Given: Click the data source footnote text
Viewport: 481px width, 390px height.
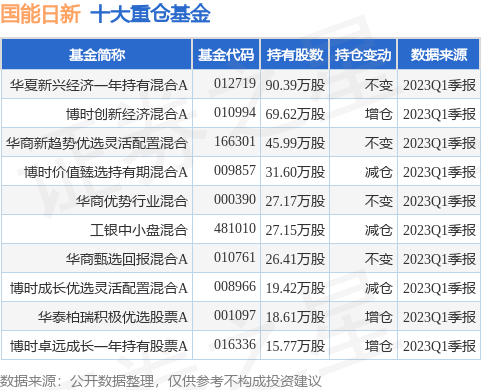Looking at the screenshot, I should (x=161, y=381).
